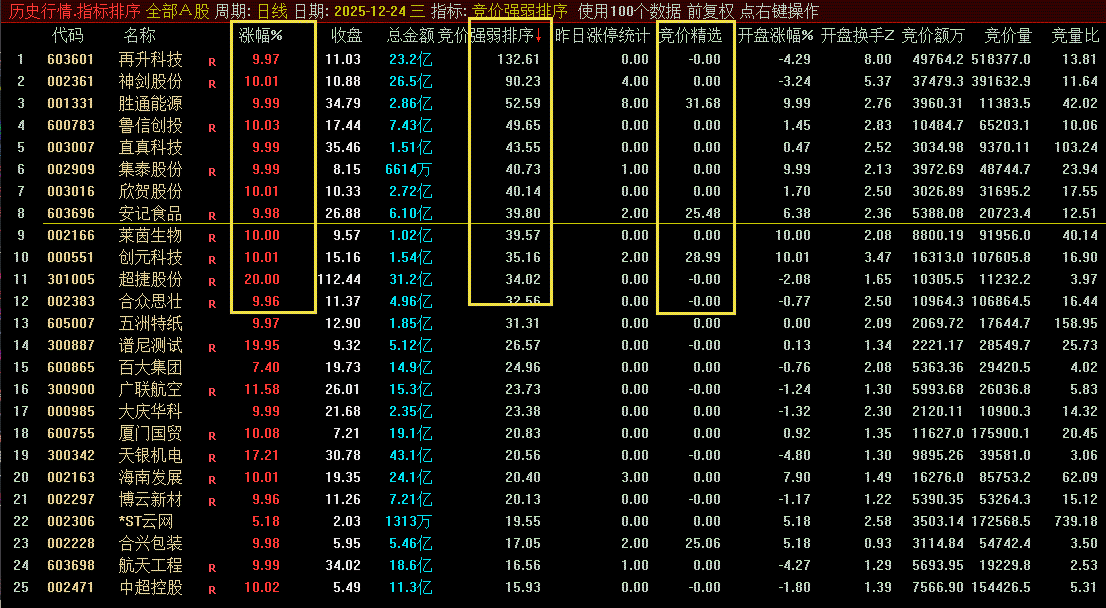The image size is (1106, 608).
Task: Click the 1313万 total amount cell
Action: [x=408, y=521]
